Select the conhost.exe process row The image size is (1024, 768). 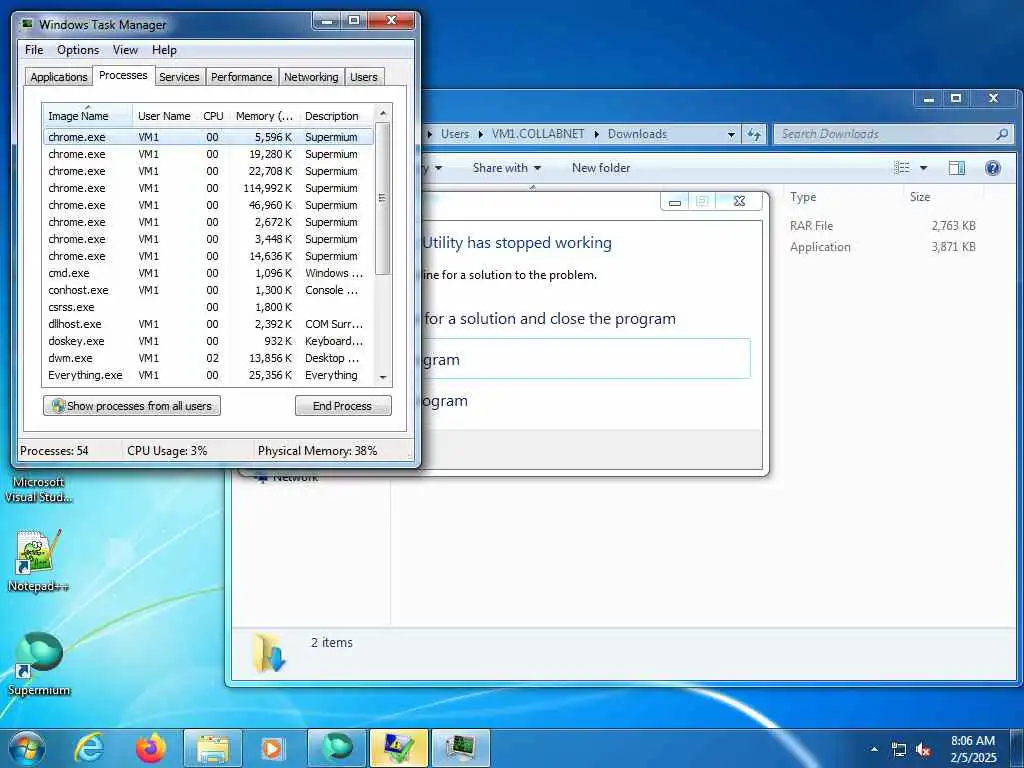pyautogui.click(x=208, y=290)
